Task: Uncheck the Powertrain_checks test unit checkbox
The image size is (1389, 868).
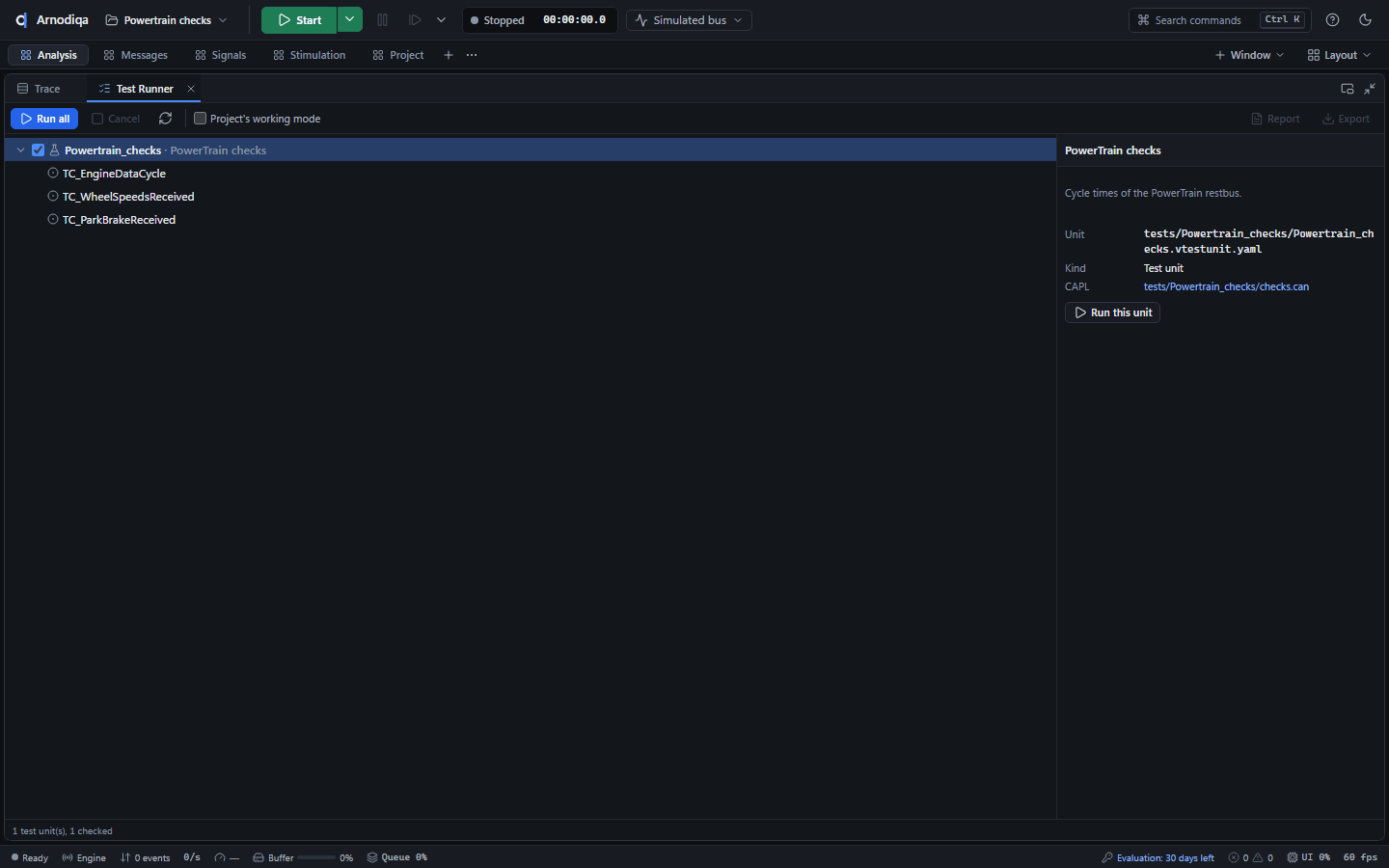Action: (39, 150)
